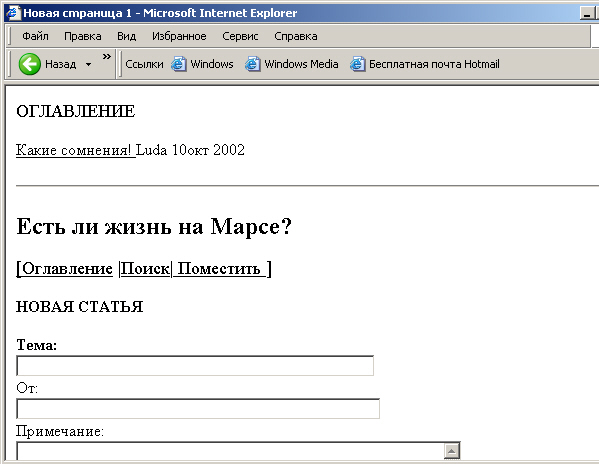
Task: Focus the Тема input field
Action: point(195,366)
